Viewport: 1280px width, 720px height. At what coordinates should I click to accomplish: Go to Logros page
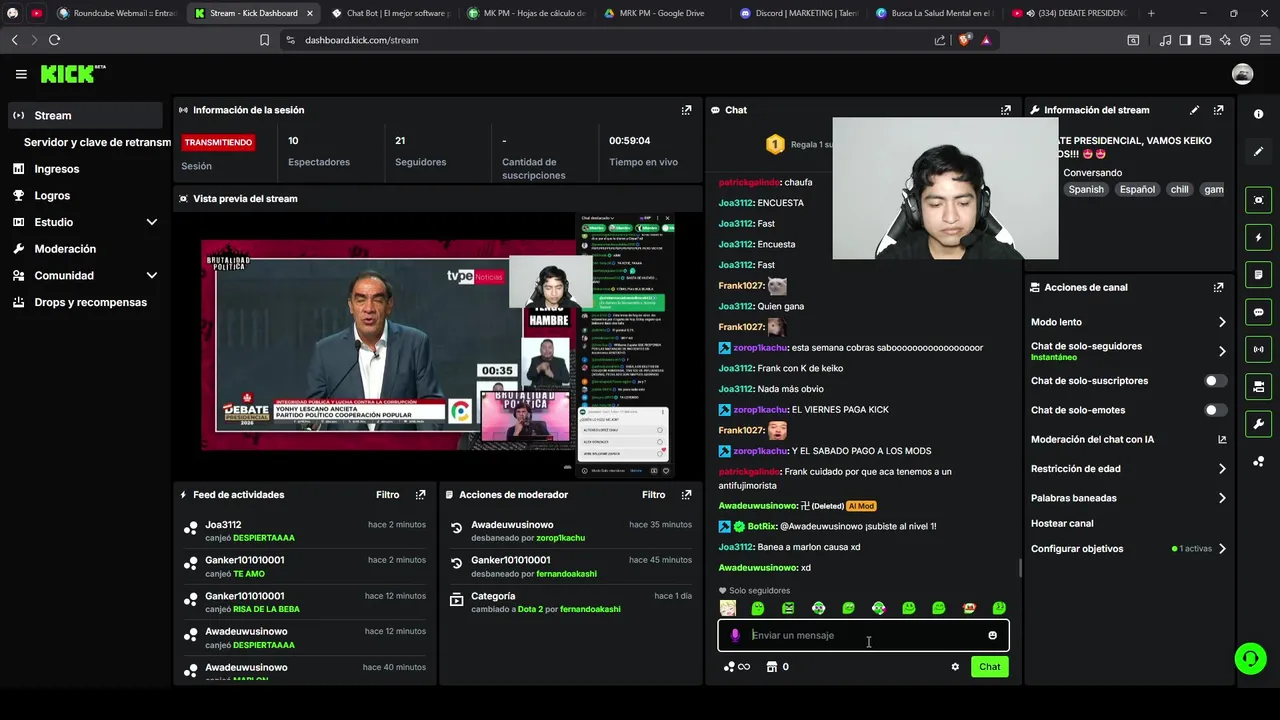point(84,196)
